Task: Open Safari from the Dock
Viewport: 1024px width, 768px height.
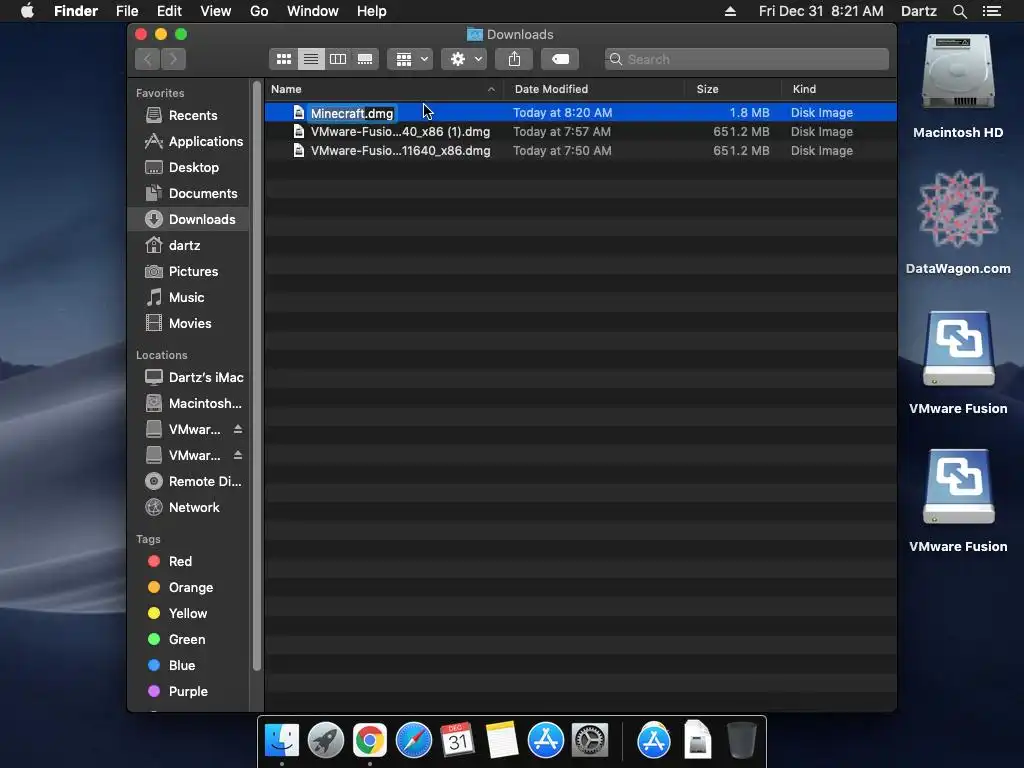Action: (413, 740)
